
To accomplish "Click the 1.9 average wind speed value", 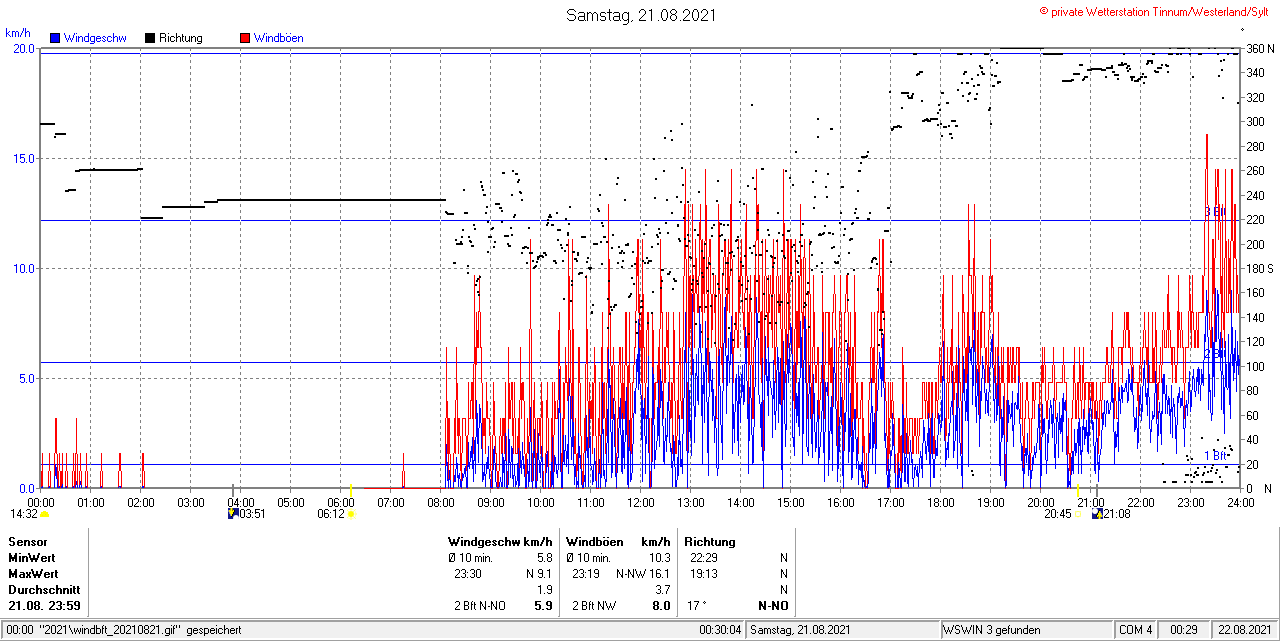I will click(x=544, y=590).
